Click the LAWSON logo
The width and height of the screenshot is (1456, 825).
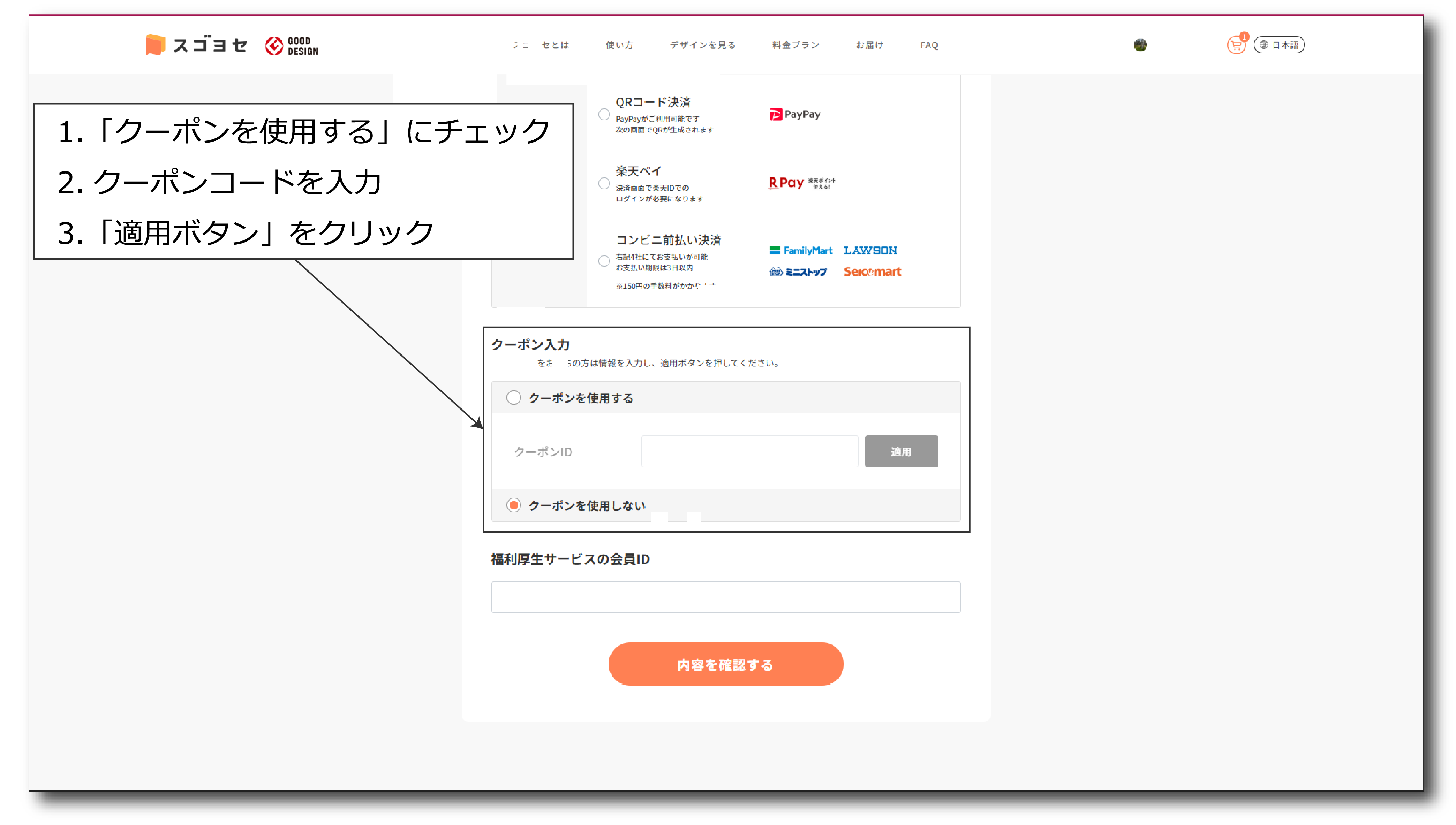pos(870,251)
